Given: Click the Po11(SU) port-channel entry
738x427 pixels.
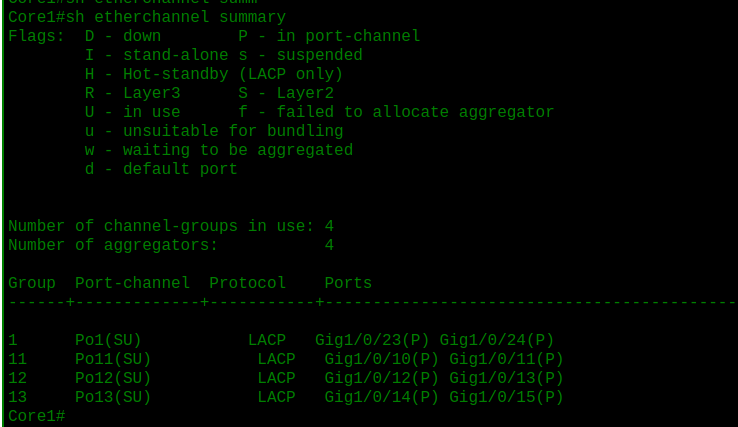Looking at the screenshot, I should 113,359.
